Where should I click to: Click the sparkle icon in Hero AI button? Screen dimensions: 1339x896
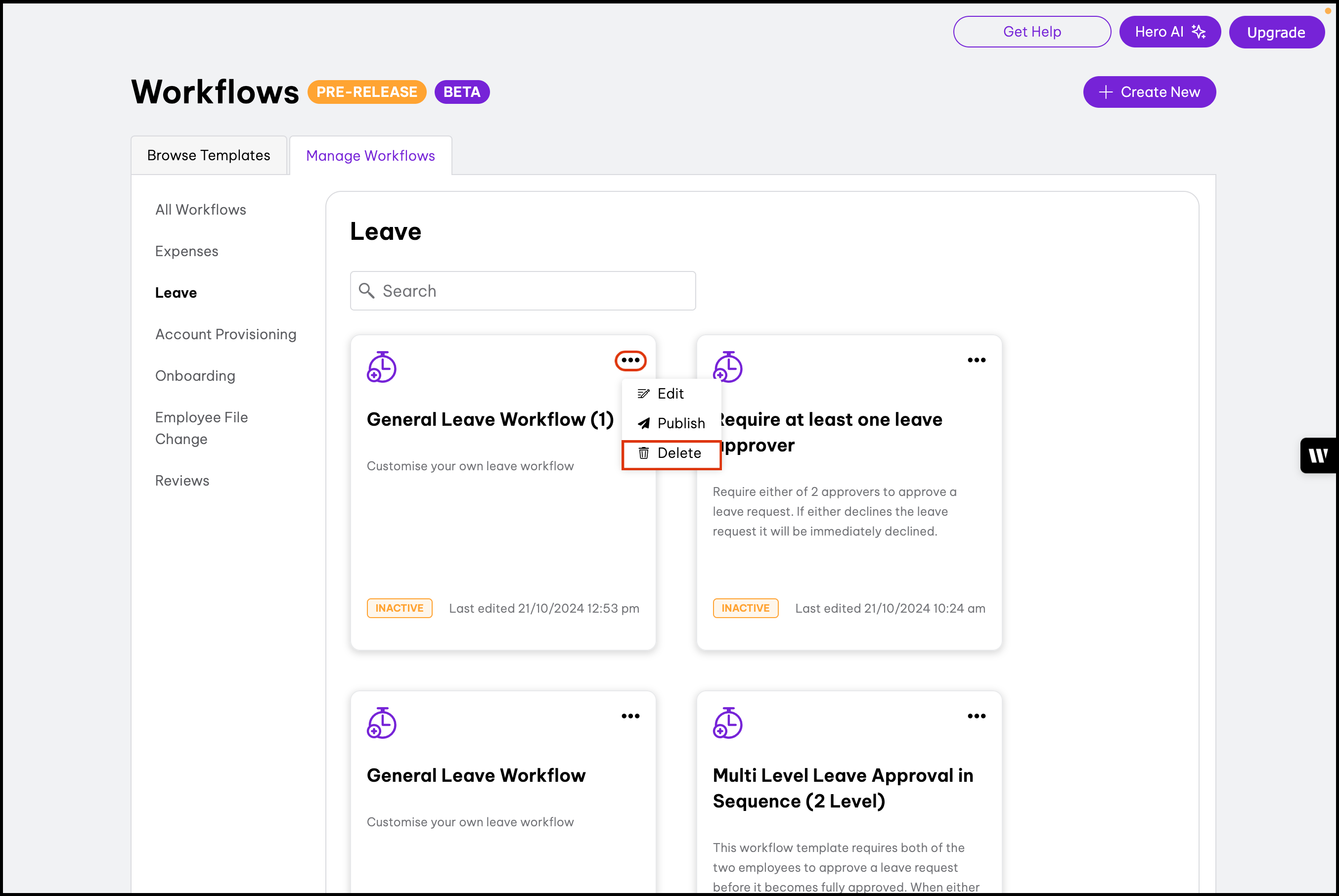click(1199, 32)
